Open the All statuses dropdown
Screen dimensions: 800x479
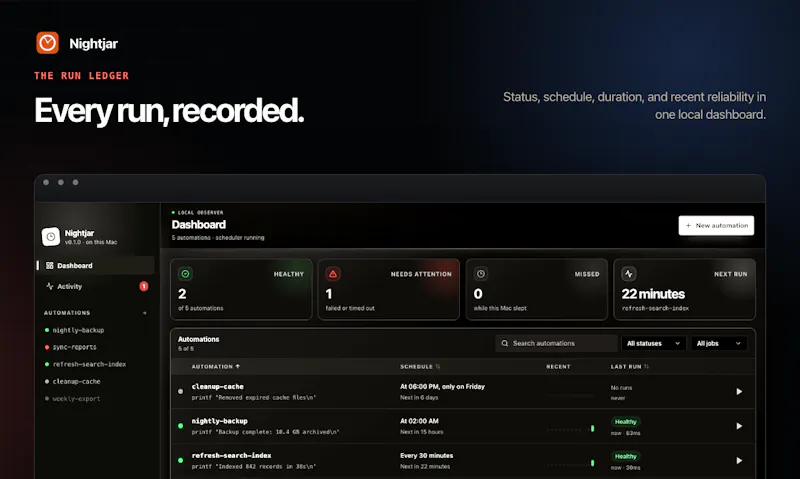tap(654, 343)
